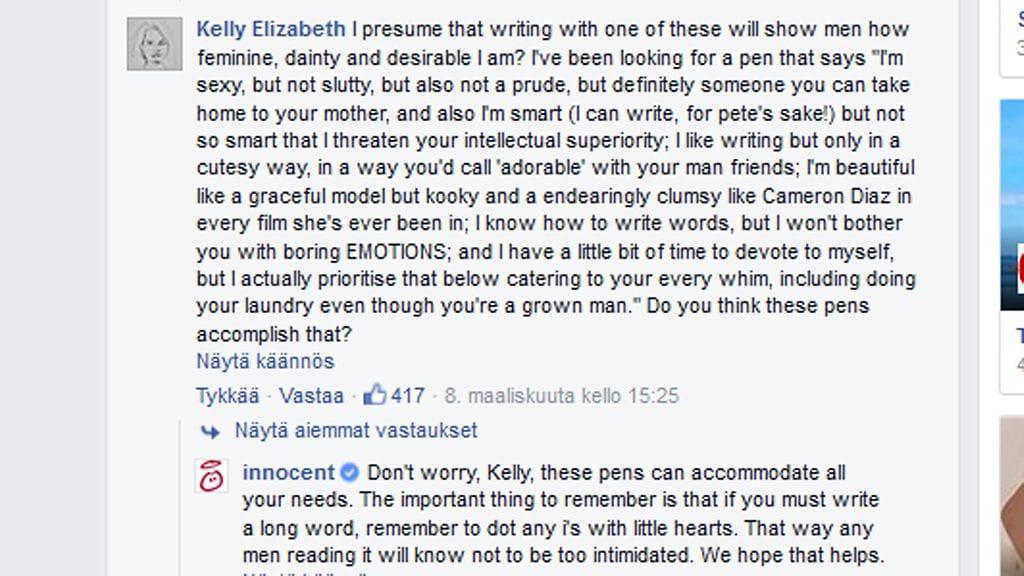The width and height of the screenshot is (1024, 576).
Task: Open the 8. maaliskuuta kello 15:25 timestamp
Action: (x=561, y=395)
